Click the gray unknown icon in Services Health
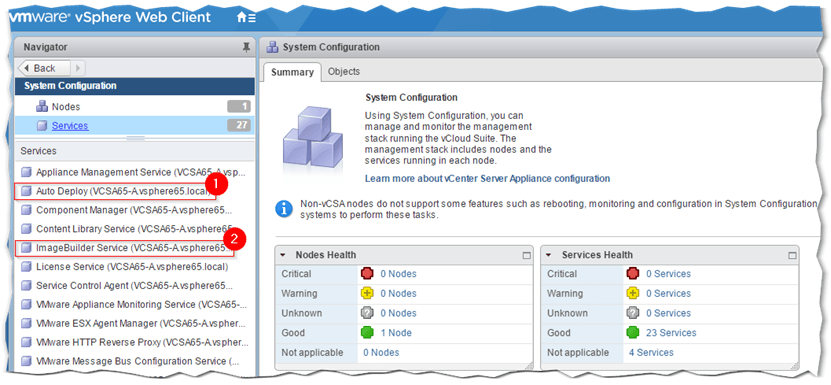 point(632,313)
